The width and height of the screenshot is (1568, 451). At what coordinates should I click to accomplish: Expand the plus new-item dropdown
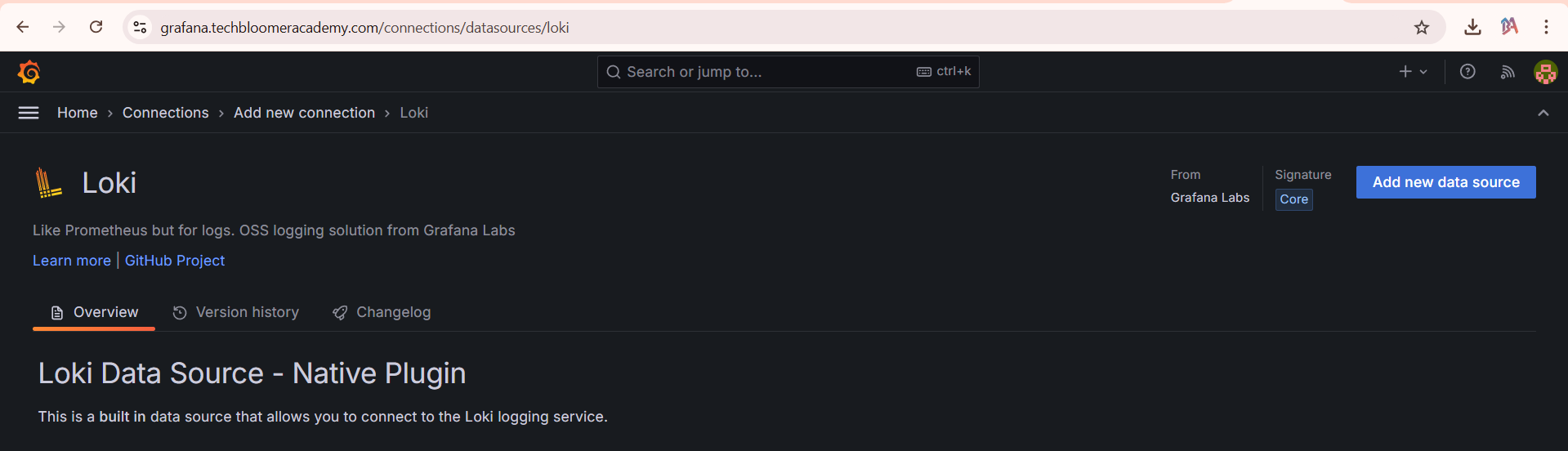tap(1413, 72)
